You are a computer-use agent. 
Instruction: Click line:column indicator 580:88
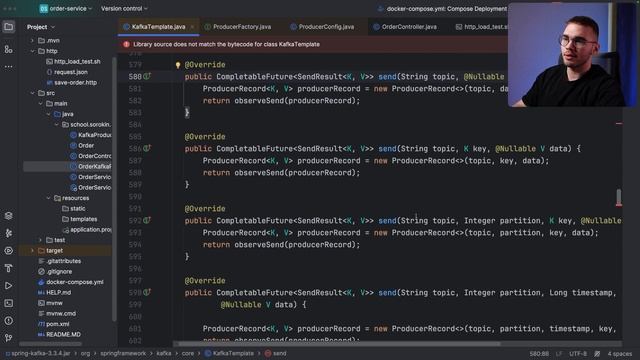tap(539, 354)
